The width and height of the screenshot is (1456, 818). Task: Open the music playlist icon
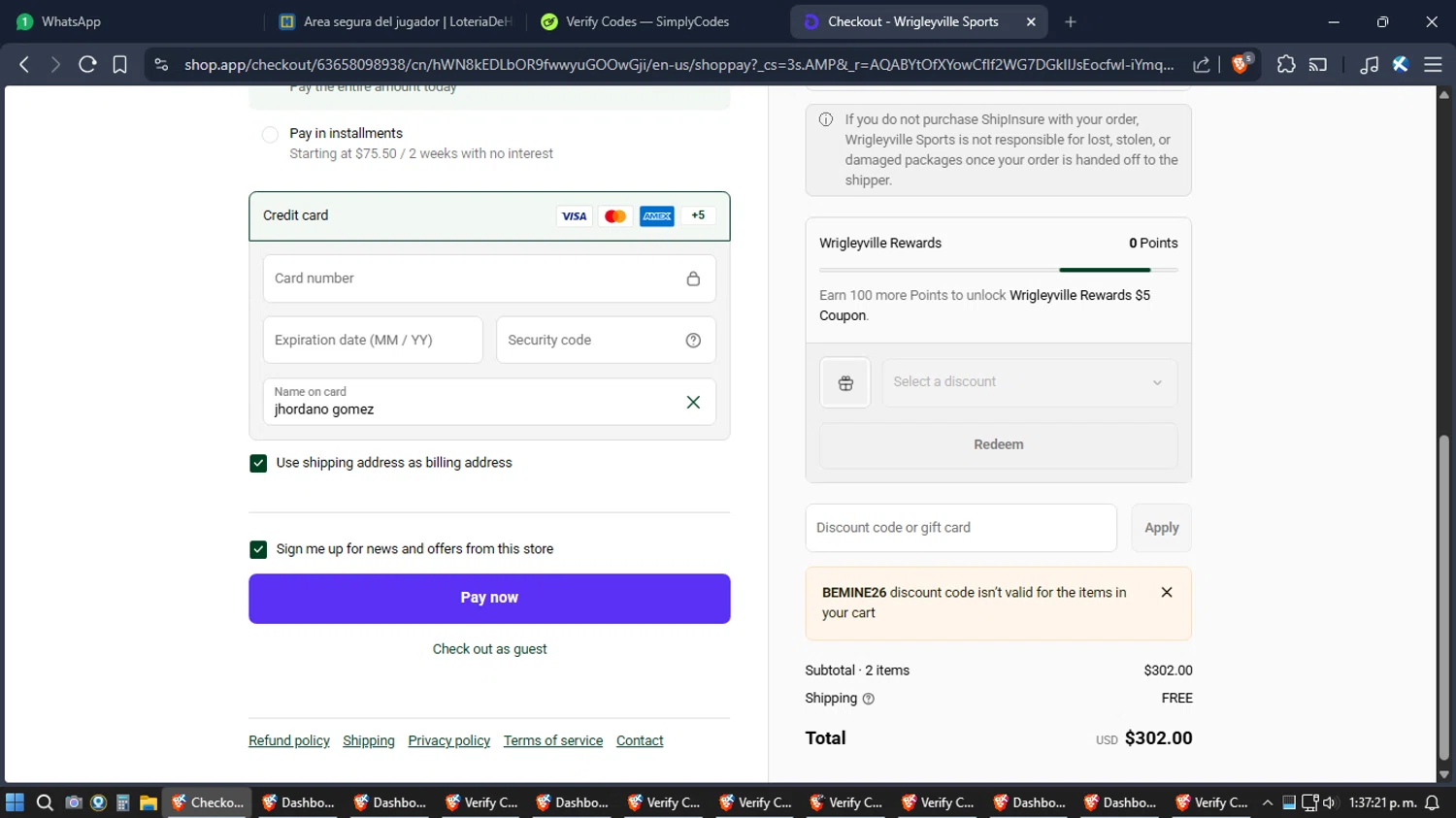(x=1369, y=64)
